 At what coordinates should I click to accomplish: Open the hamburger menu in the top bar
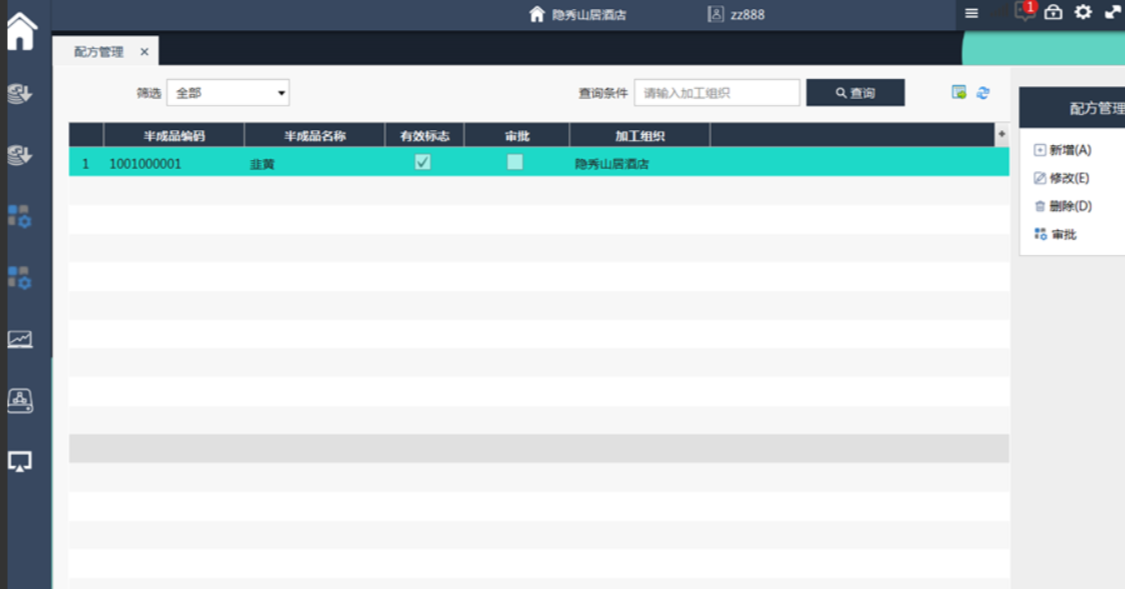pyautogui.click(x=971, y=13)
